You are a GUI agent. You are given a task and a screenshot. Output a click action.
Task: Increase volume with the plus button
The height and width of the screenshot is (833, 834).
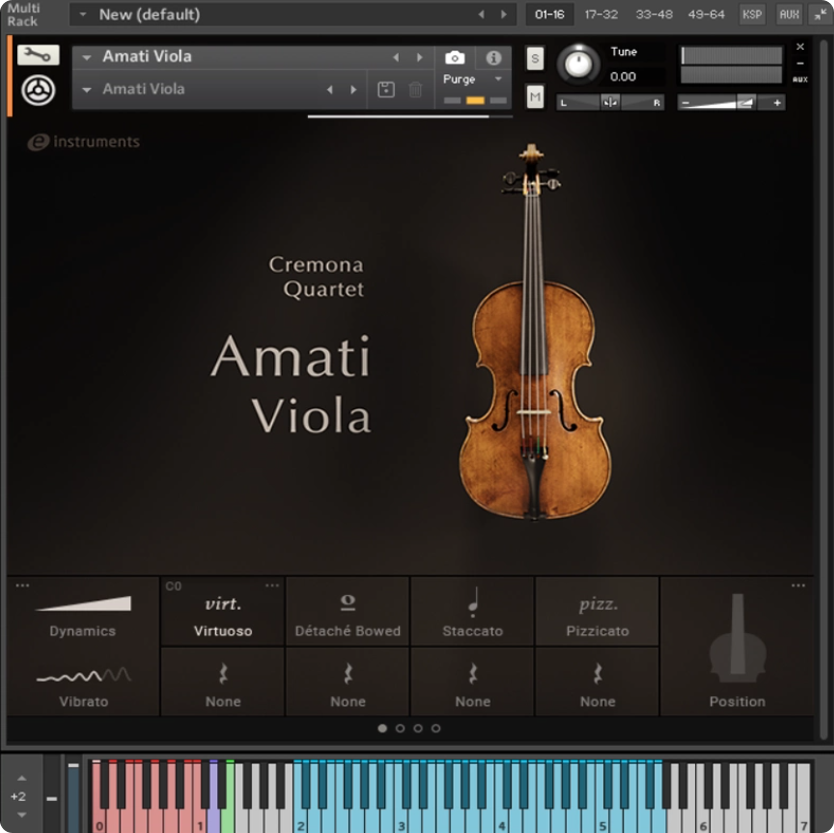[777, 103]
